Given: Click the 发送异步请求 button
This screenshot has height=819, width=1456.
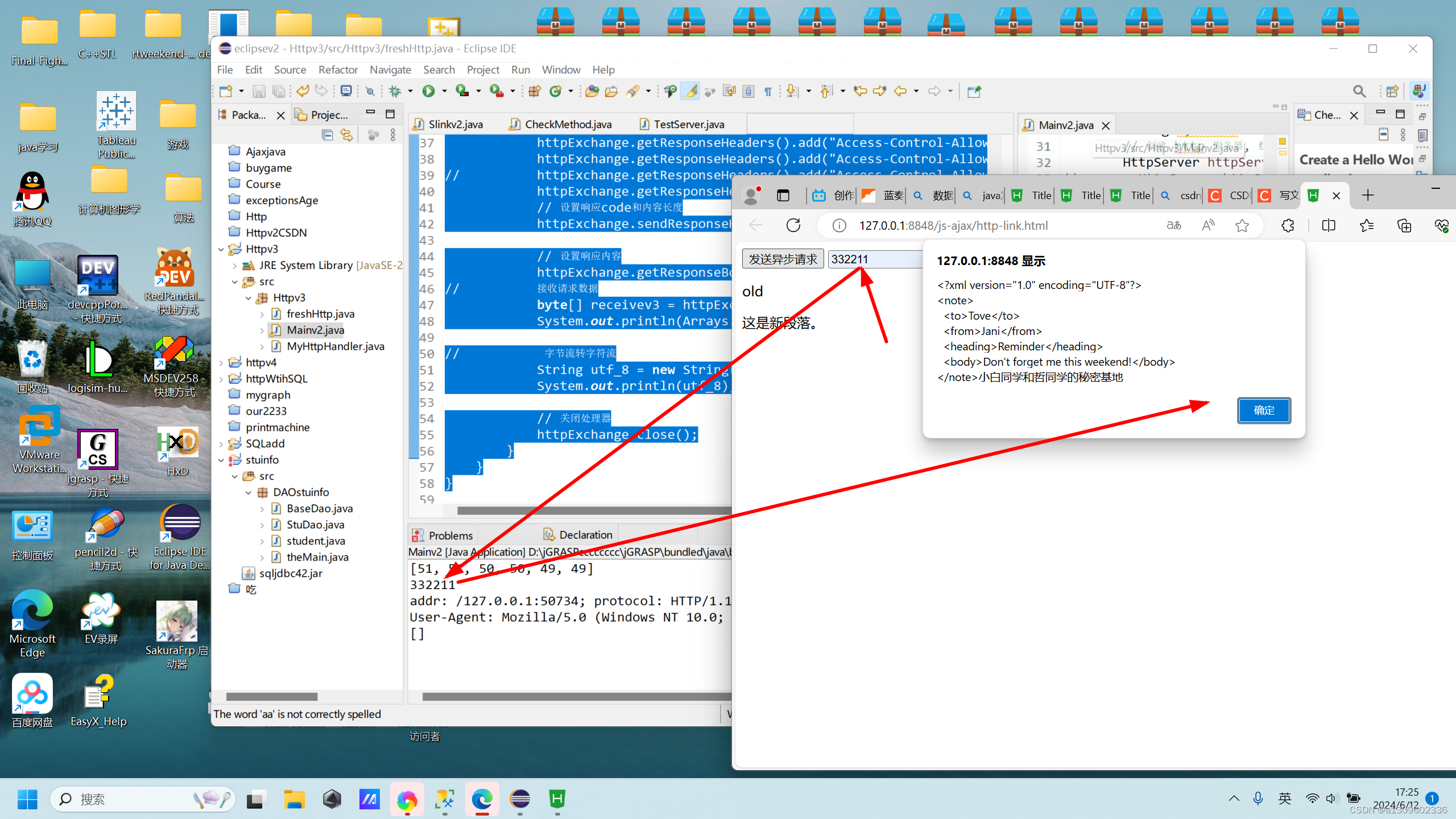Looking at the screenshot, I should (783, 259).
